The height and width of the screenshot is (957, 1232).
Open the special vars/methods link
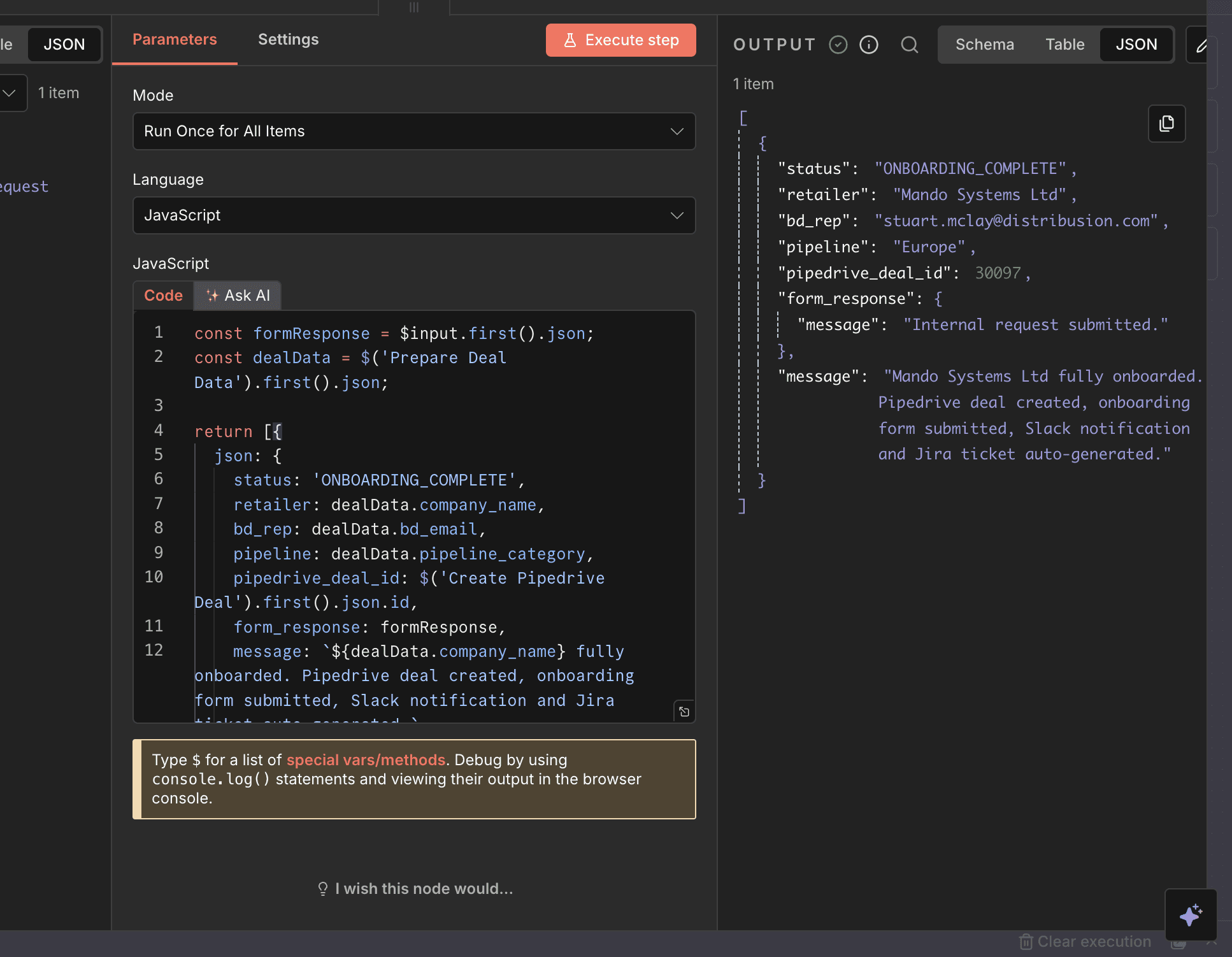pyautogui.click(x=366, y=760)
